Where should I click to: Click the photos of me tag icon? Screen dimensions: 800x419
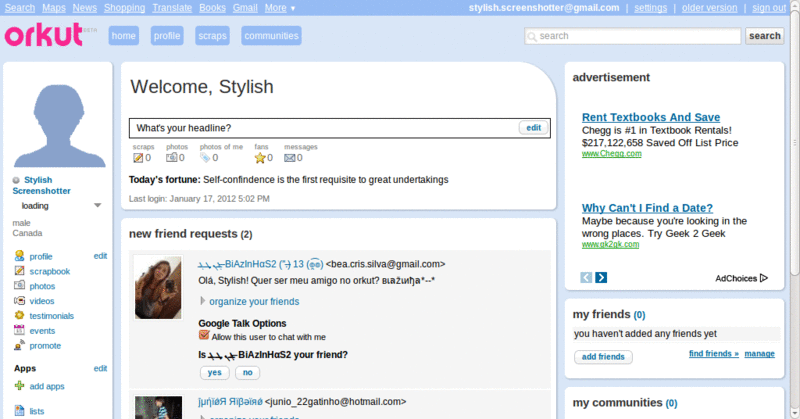pyautogui.click(x=205, y=158)
